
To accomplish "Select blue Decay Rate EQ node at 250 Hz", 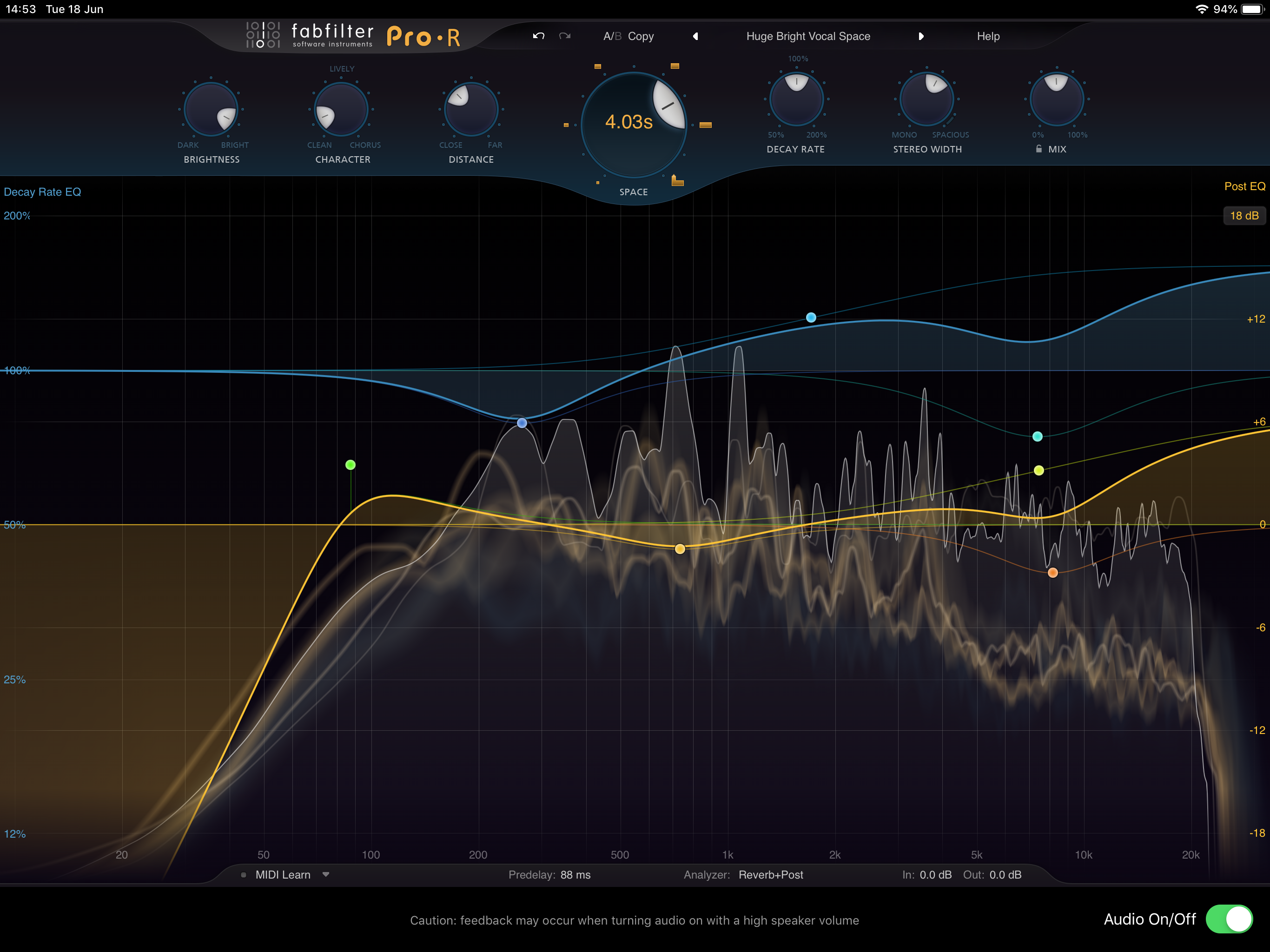I will [522, 423].
